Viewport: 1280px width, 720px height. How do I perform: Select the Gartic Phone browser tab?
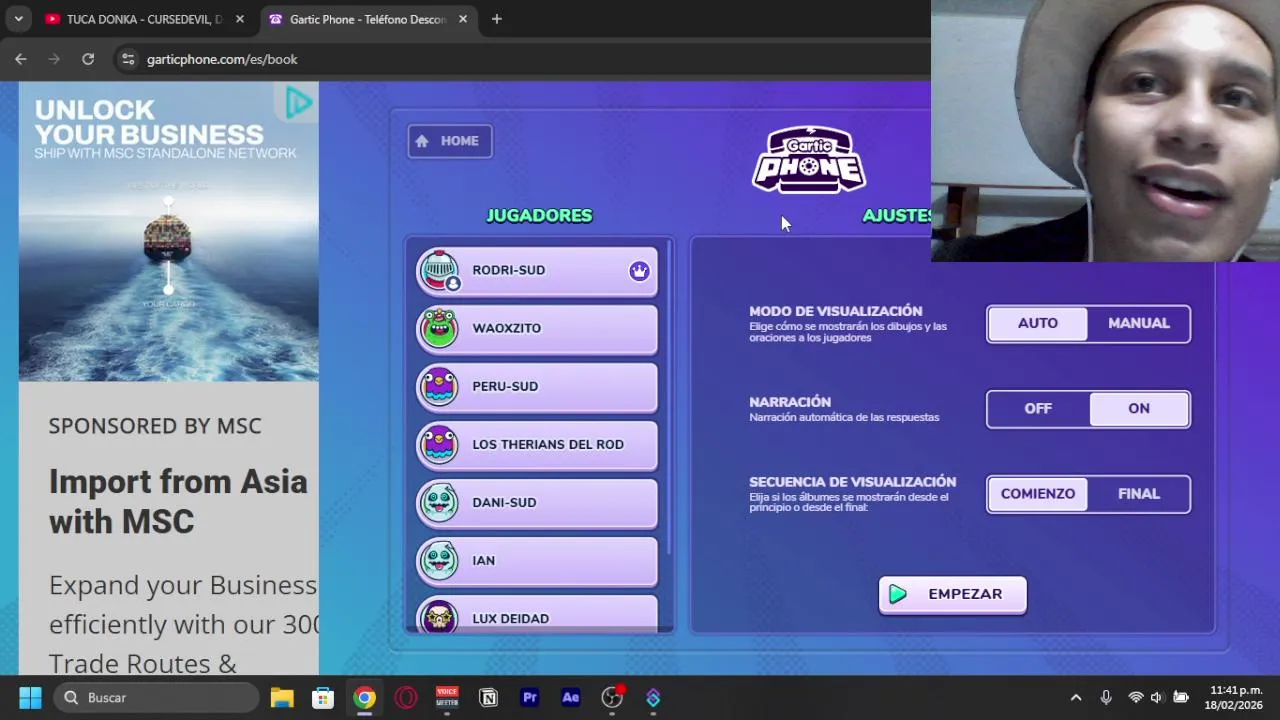pos(365,19)
